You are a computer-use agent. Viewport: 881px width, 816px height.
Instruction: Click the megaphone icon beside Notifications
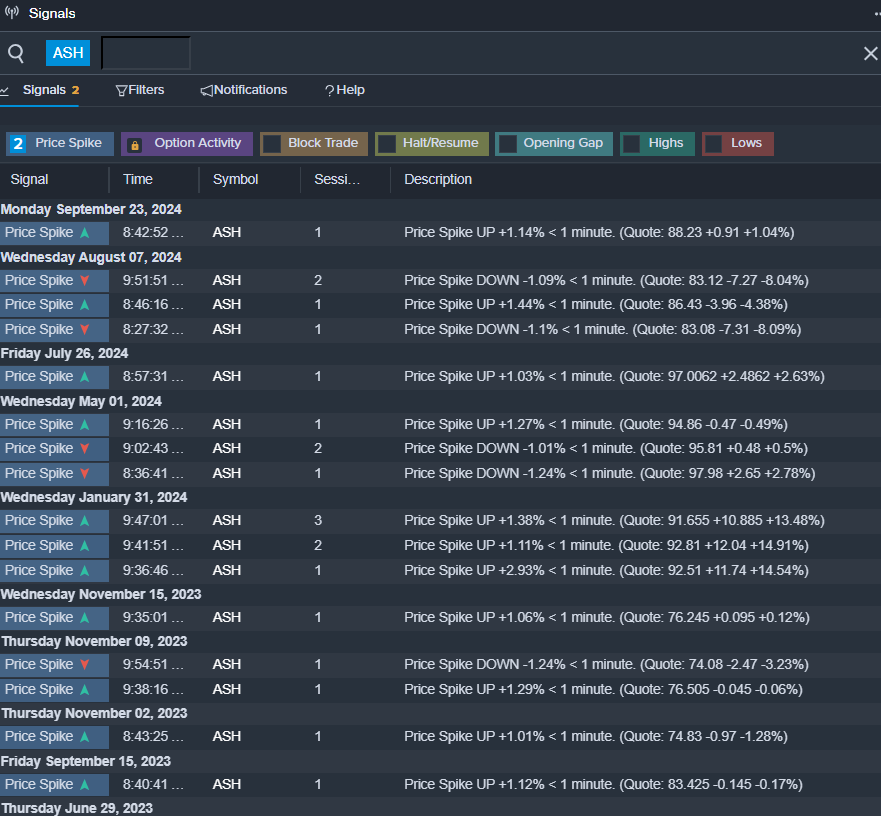(206, 90)
